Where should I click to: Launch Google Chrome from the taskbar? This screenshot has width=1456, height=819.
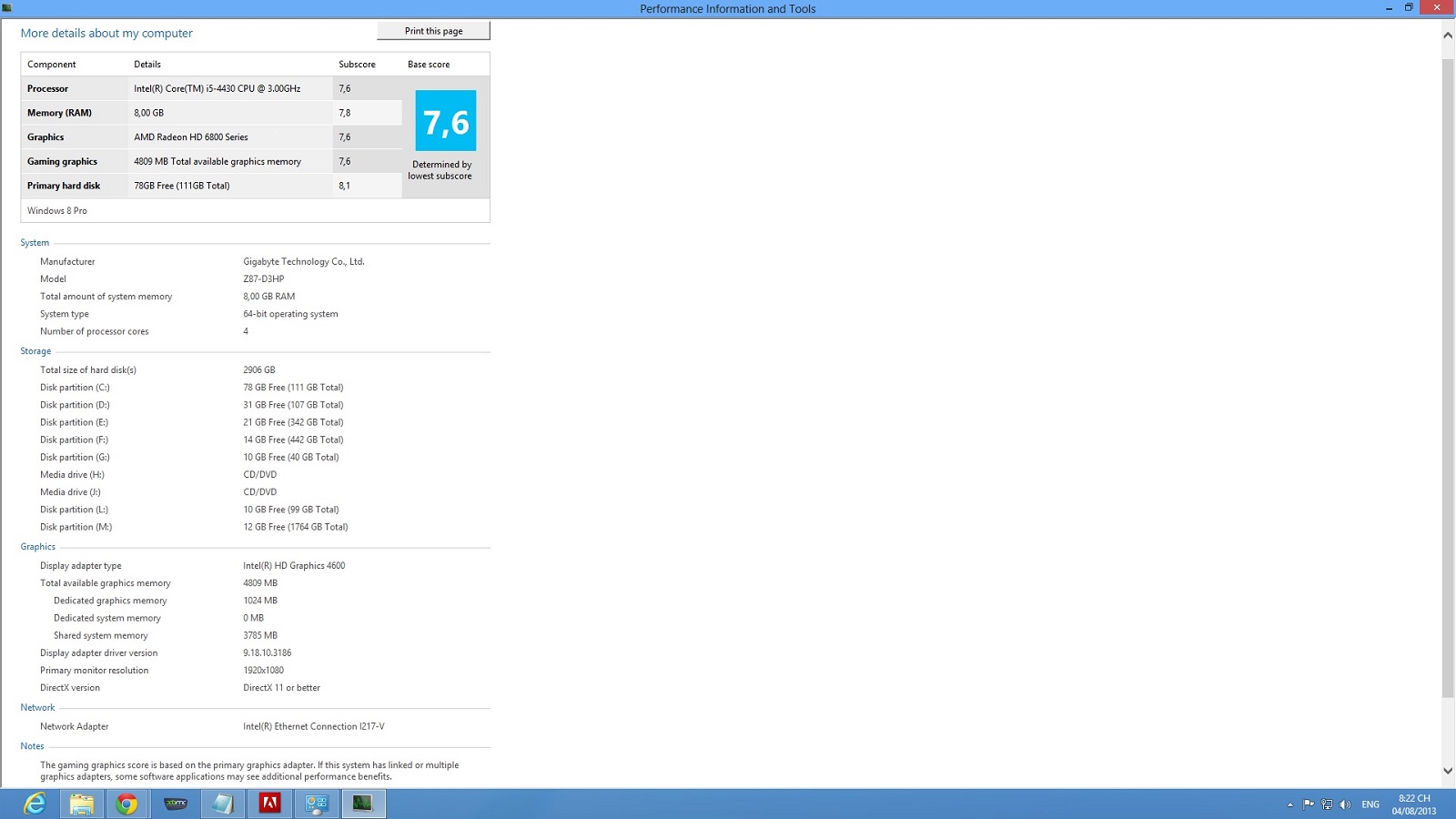pos(127,804)
